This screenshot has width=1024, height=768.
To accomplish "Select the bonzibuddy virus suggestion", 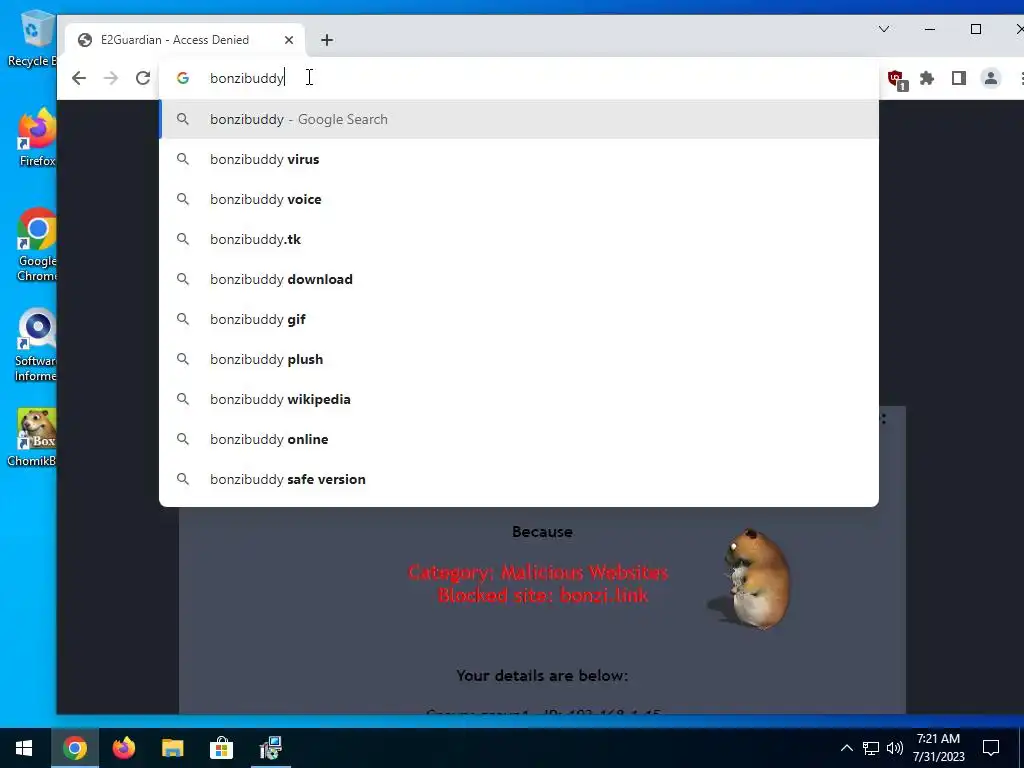I will click(x=519, y=159).
